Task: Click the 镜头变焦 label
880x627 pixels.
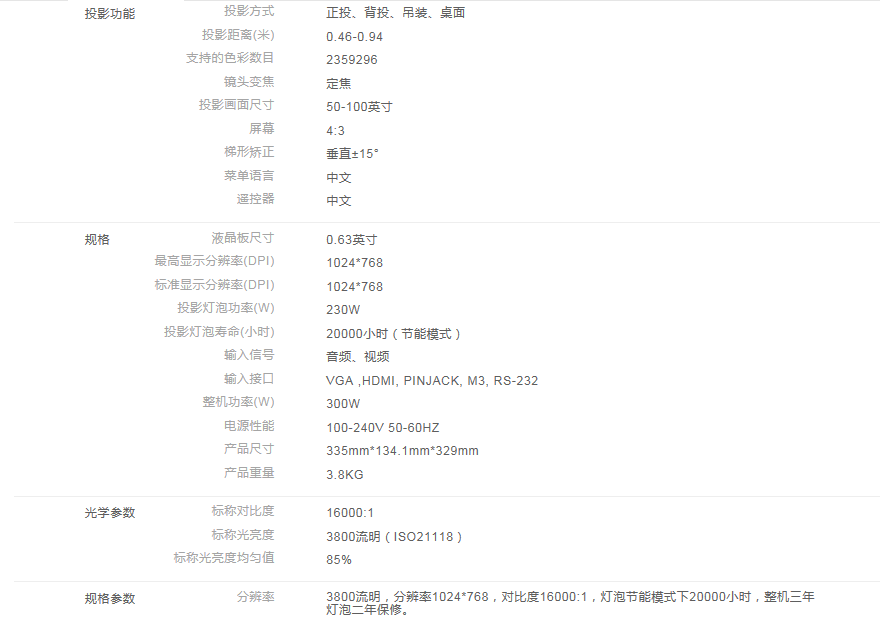Action: 249,82
